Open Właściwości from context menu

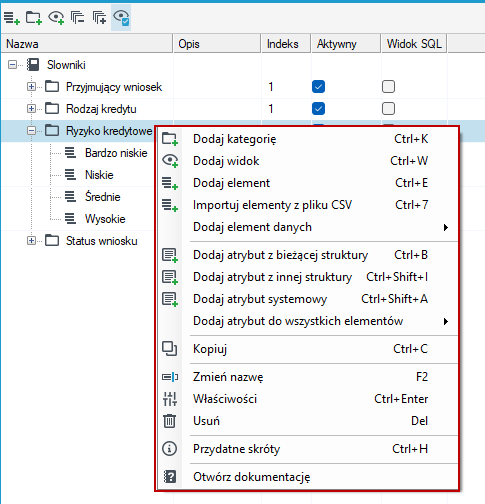pos(308,399)
